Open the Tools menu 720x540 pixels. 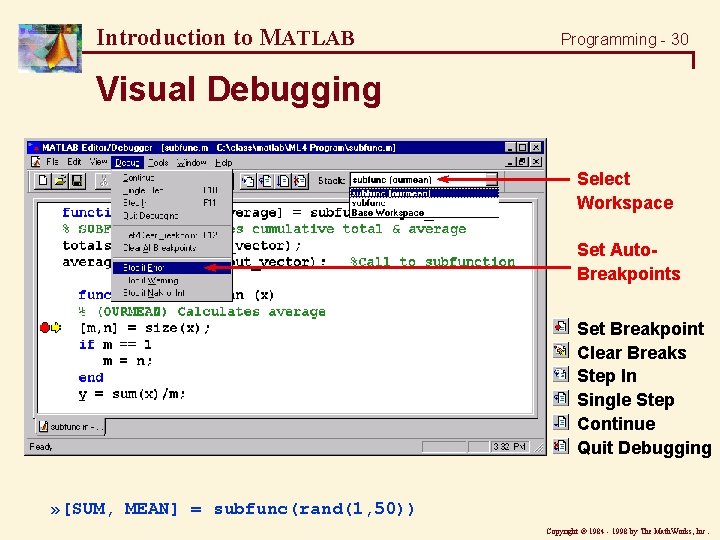click(x=158, y=163)
